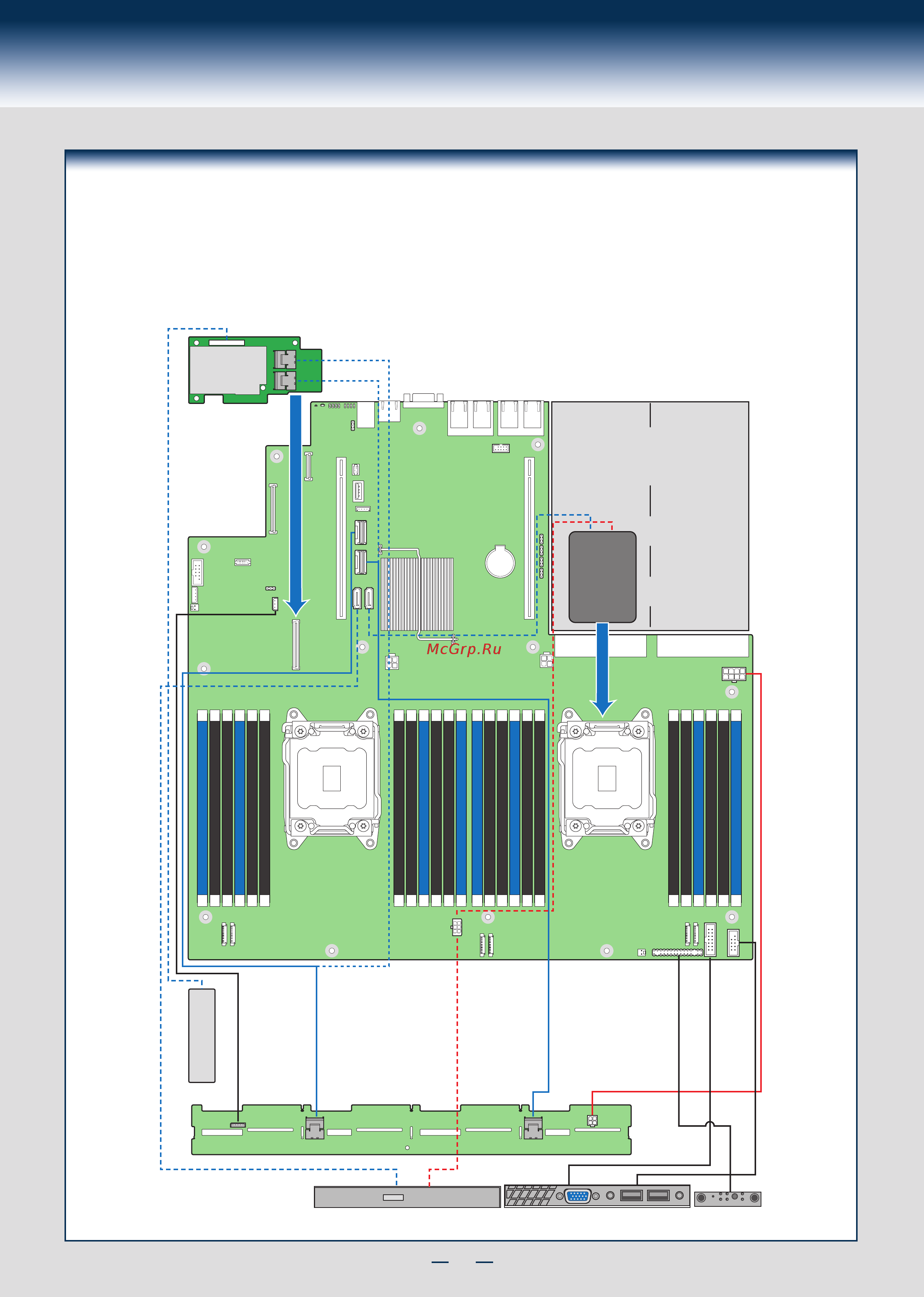Click the blue VGA connector on front panel

click(578, 1196)
